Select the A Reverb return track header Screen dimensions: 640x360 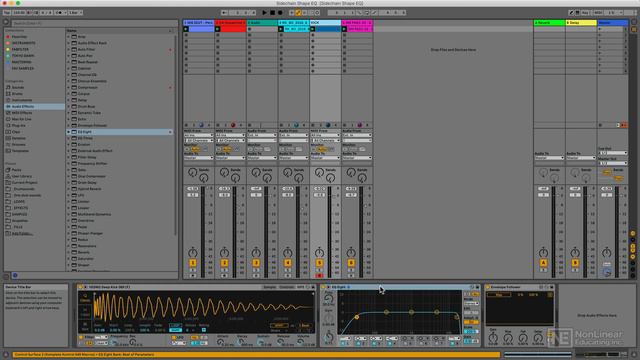(549, 23)
